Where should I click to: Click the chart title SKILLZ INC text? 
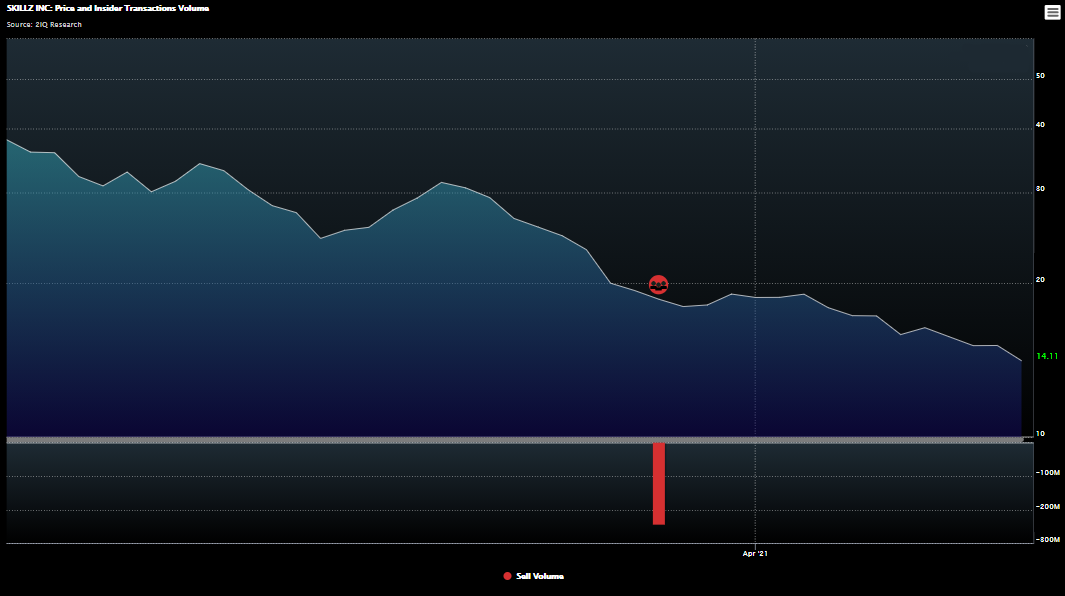[x=108, y=8]
